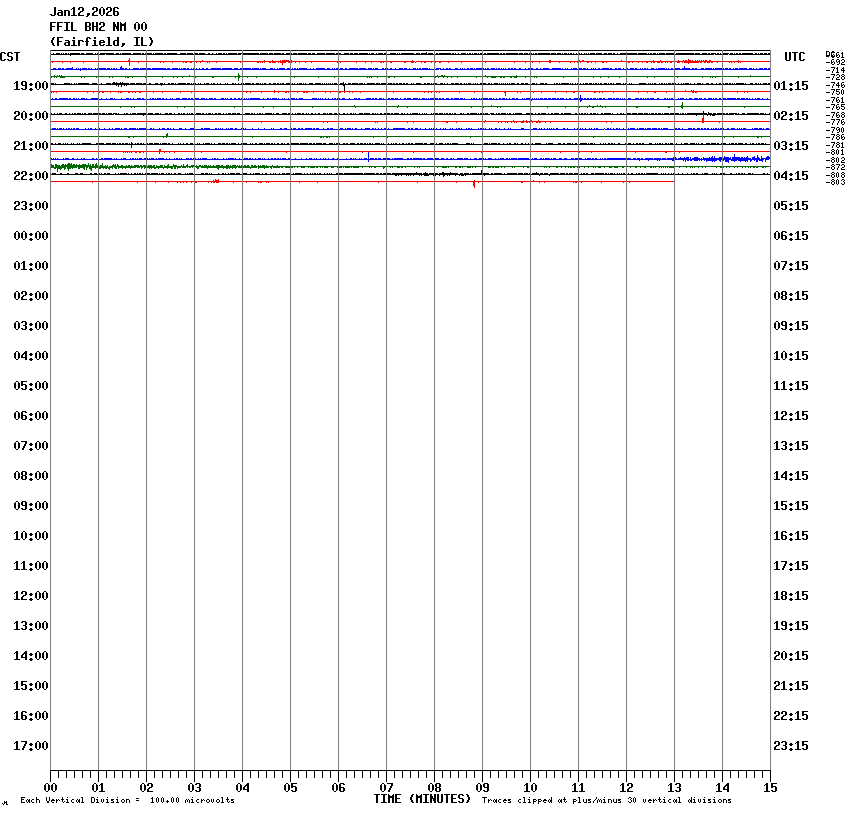Click the Each Vertical Division scale note
850x814 pixels.
coord(128,800)
